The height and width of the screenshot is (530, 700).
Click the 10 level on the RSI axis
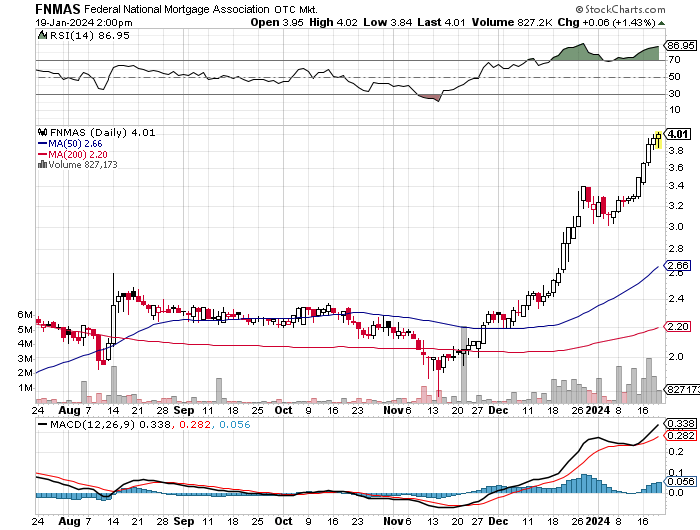[x=674, y=110]
